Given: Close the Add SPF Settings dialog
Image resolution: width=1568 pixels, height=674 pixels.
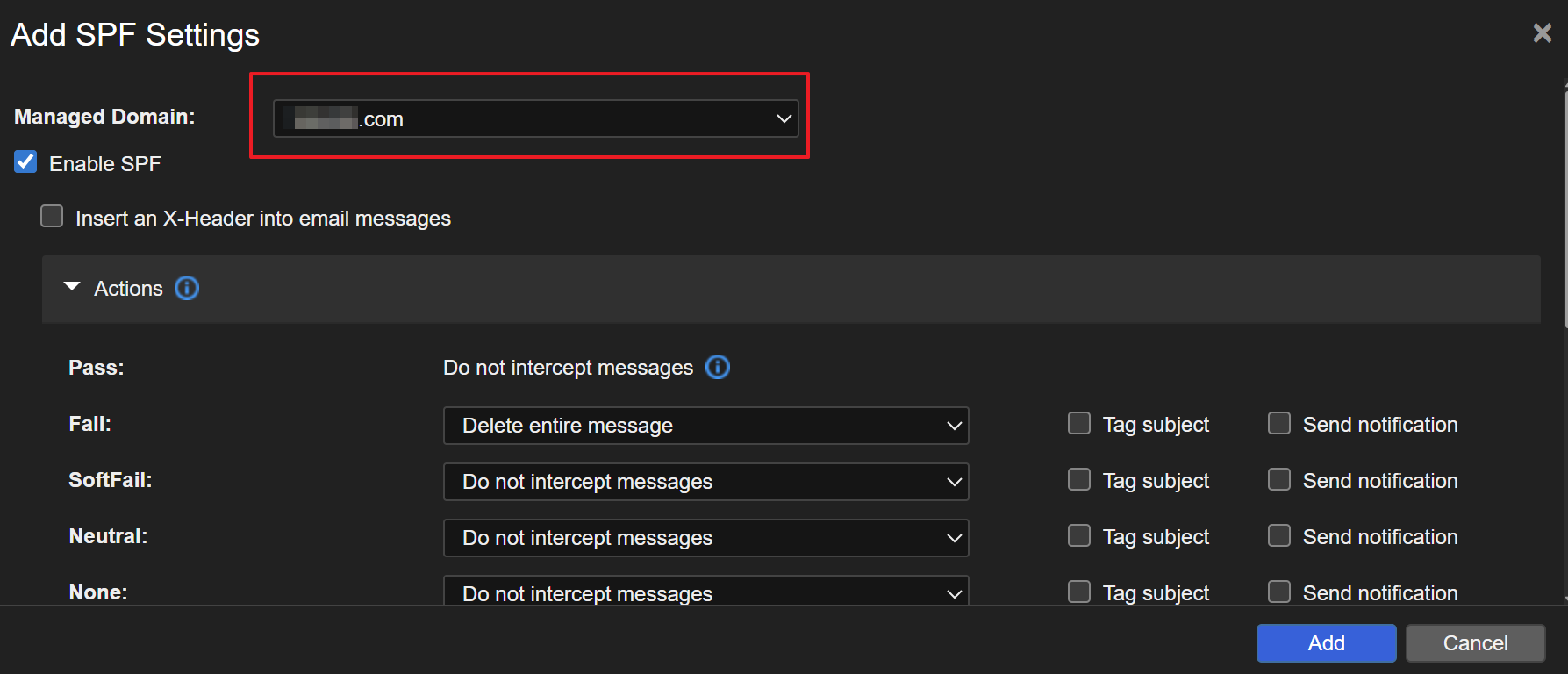Looking at the screenshot, I should pyautogui.click(x=1542, y=33).
